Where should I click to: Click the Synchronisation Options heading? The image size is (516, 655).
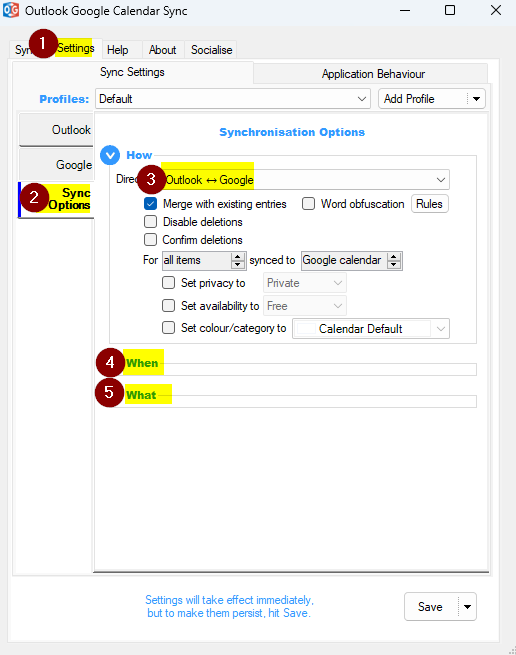coord(292,132)
